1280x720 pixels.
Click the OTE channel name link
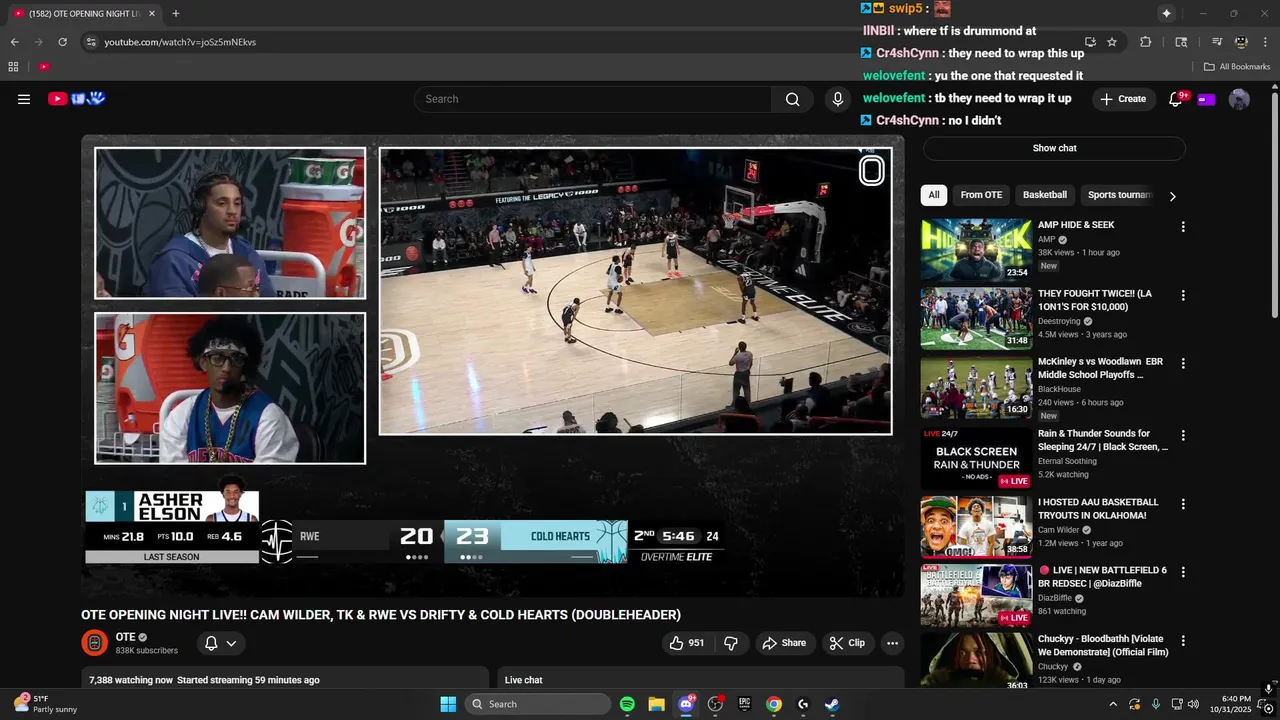[x=125, y=637]
